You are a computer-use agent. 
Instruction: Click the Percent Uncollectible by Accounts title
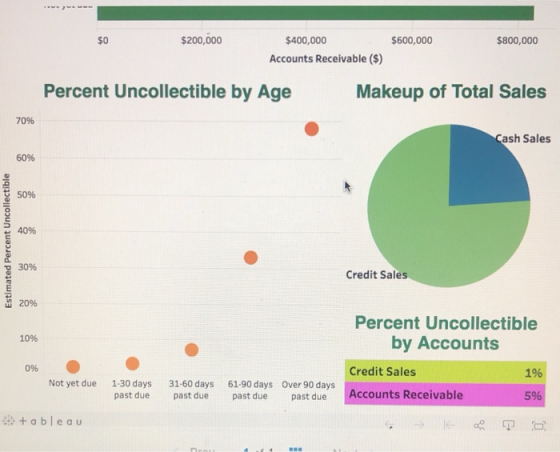pyautogui.click(x=446, y=333)
